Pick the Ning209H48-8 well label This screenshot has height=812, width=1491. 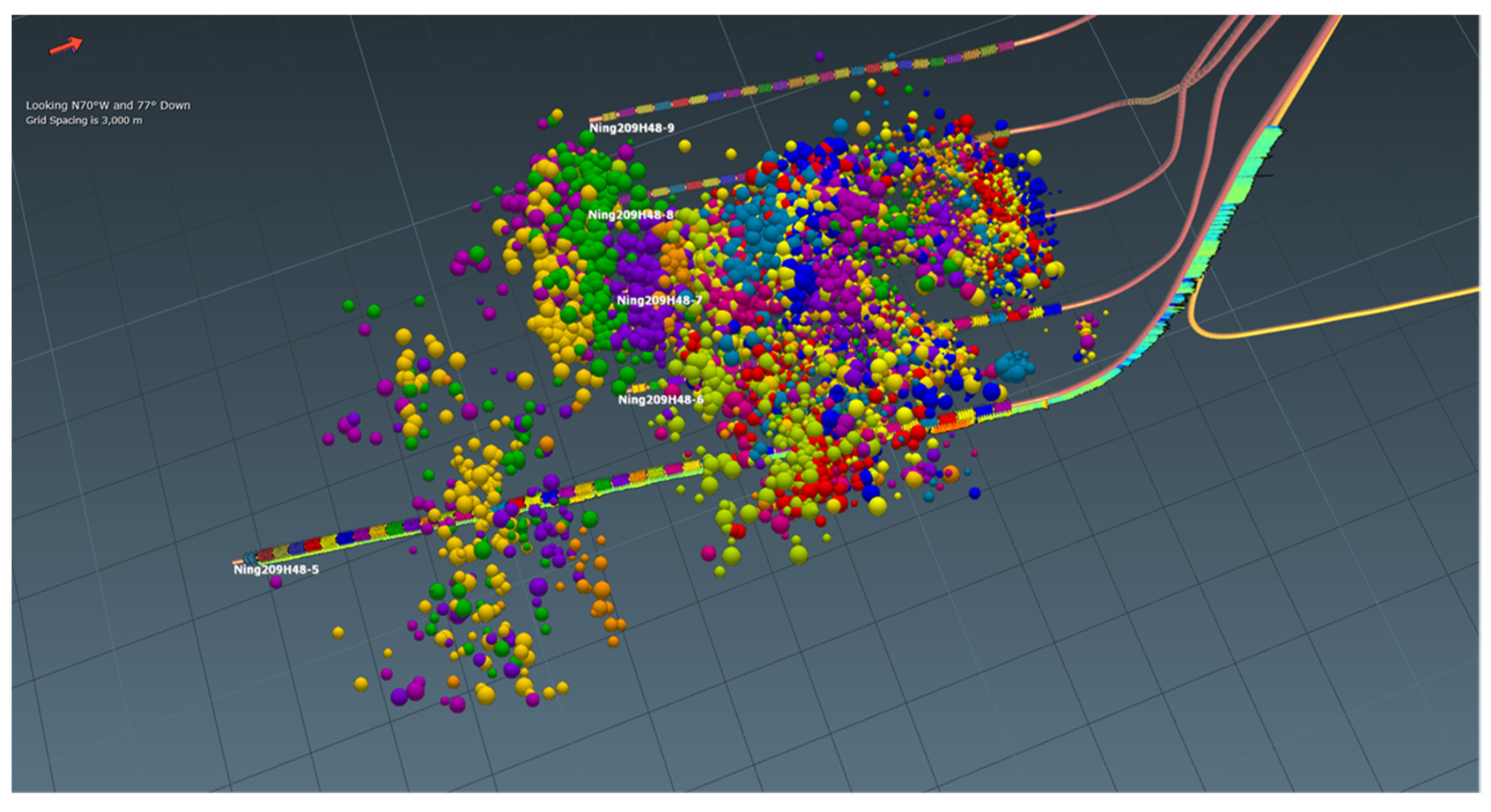point(630,215)
